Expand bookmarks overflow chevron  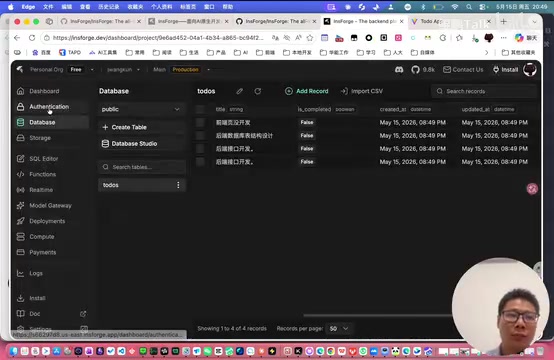click(487, 53)
